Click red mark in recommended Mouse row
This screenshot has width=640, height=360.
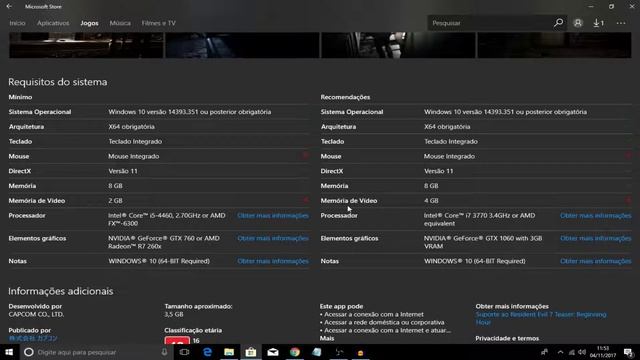(x=628, y=156)
